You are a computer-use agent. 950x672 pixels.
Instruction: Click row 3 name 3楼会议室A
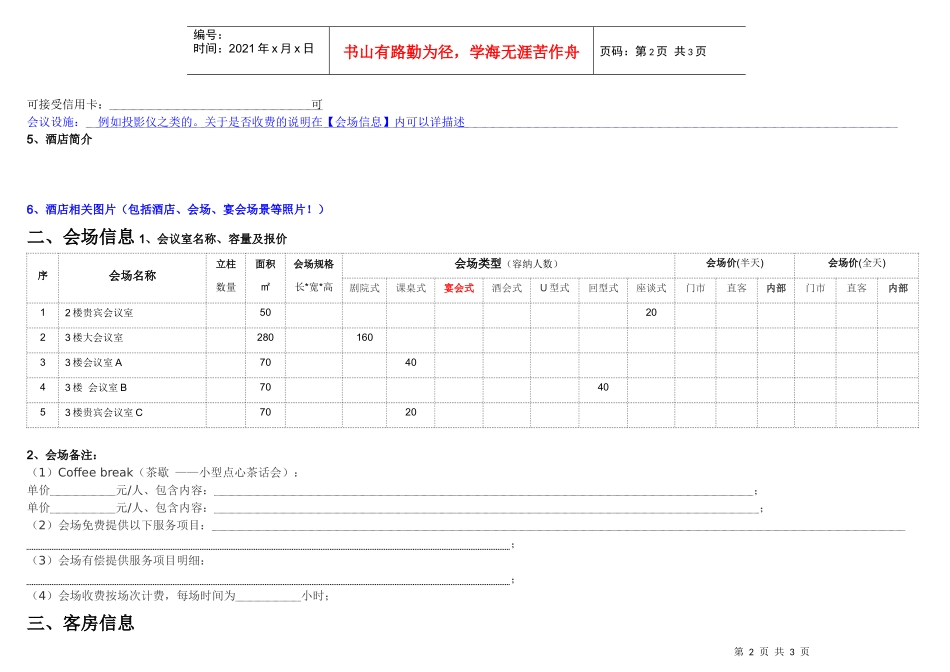click(93, 363)
